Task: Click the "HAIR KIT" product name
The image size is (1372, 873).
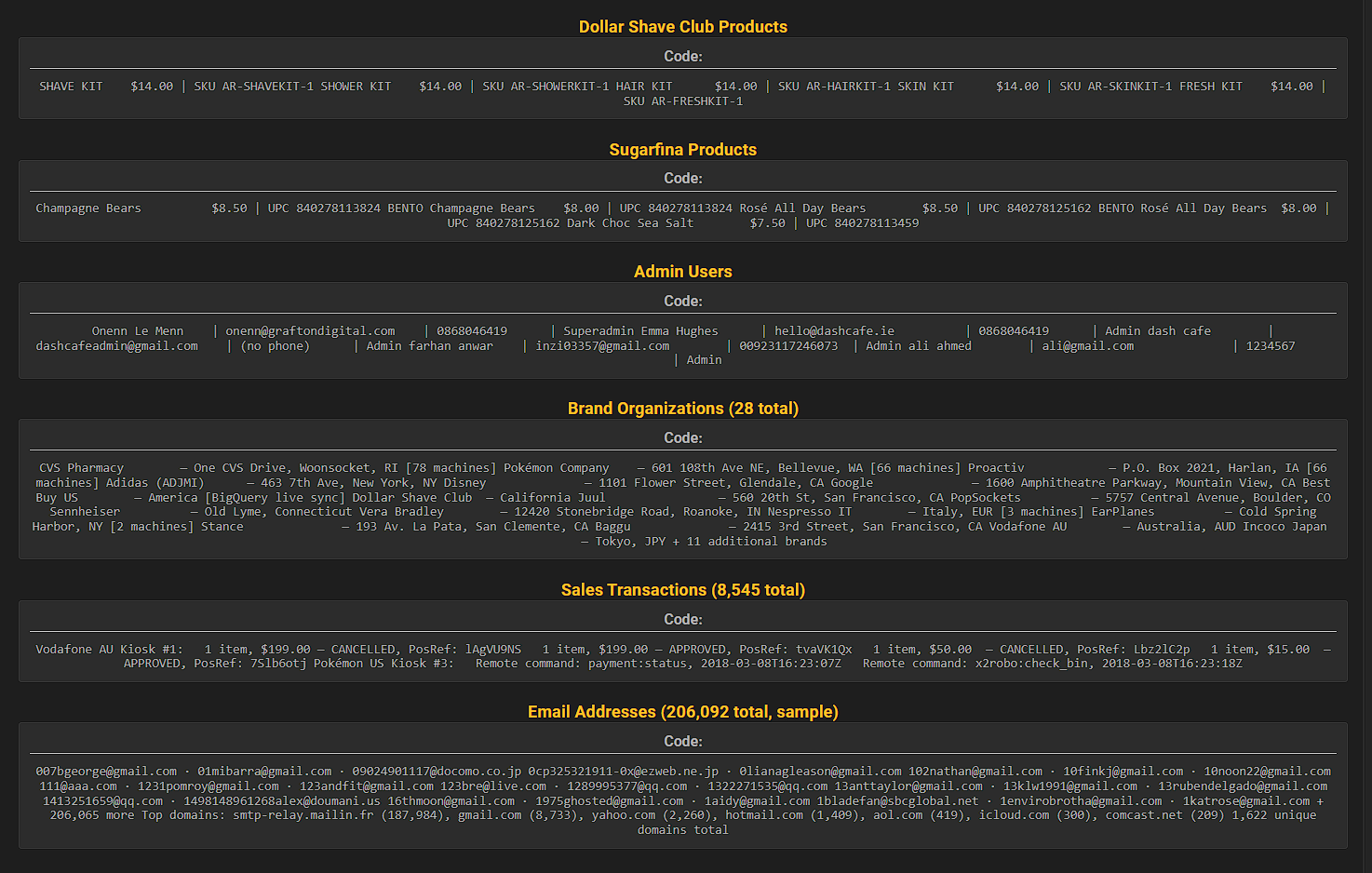Action: tap(644, 87)
